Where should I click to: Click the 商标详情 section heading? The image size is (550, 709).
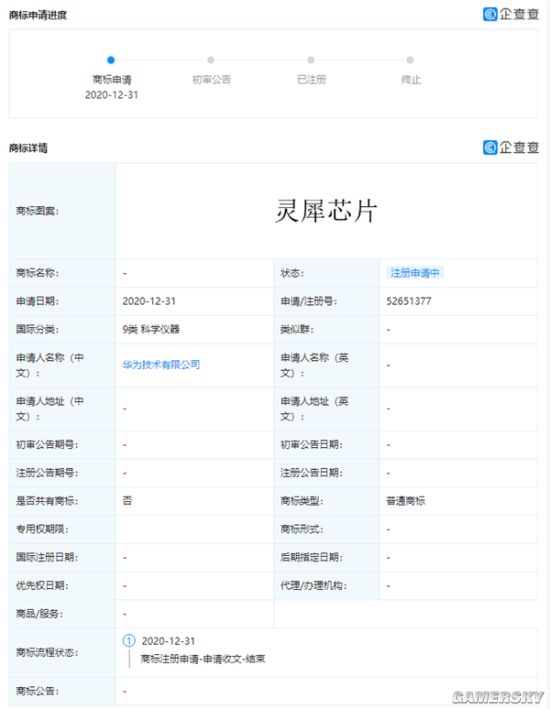click(x=28, y=148)
